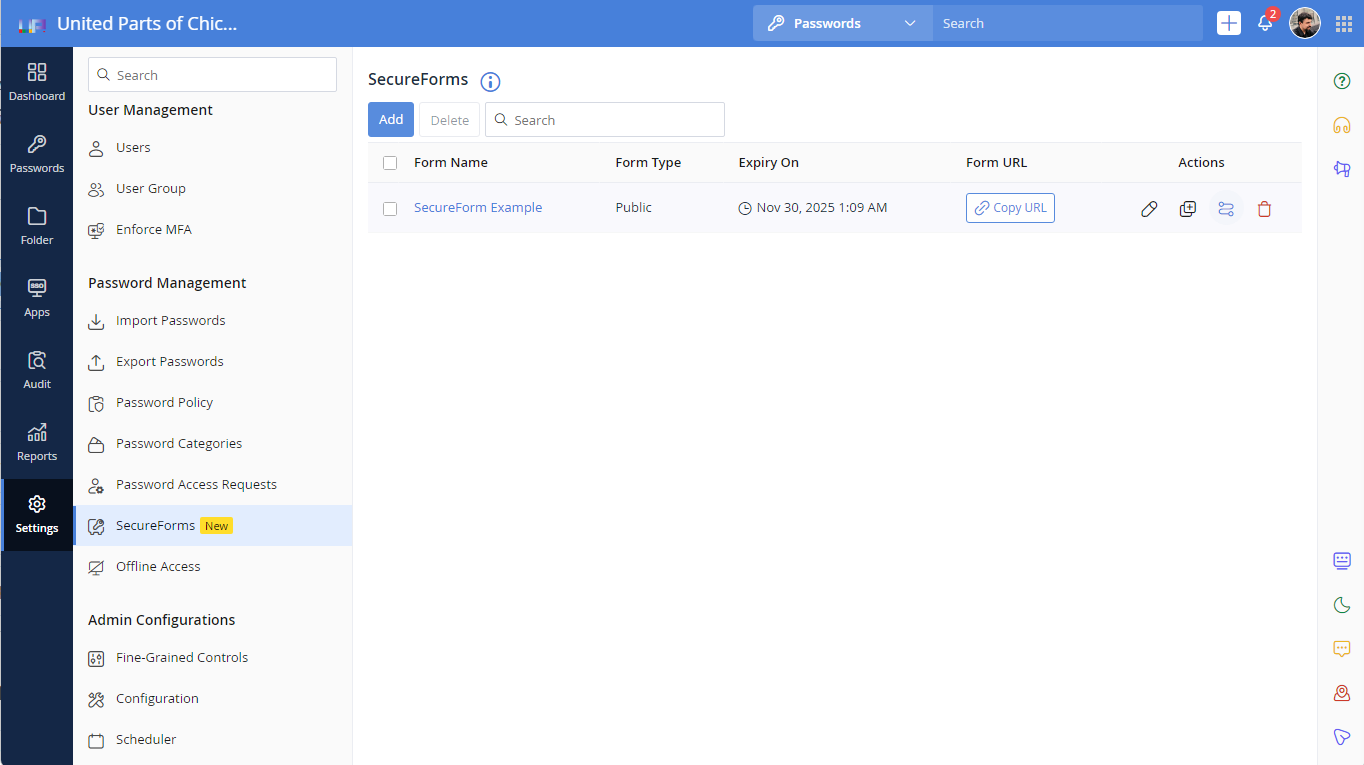Open the apps grid menu at the top right
This screenshot has height=765, width=1364.
point(1343,23)
